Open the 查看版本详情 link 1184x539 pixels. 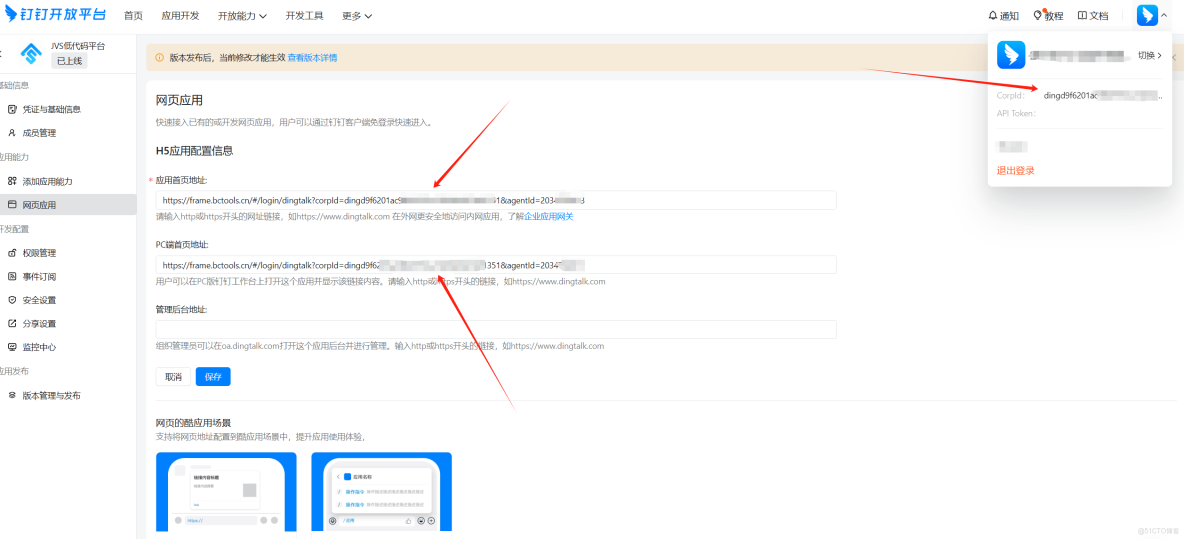coord(312,57)
